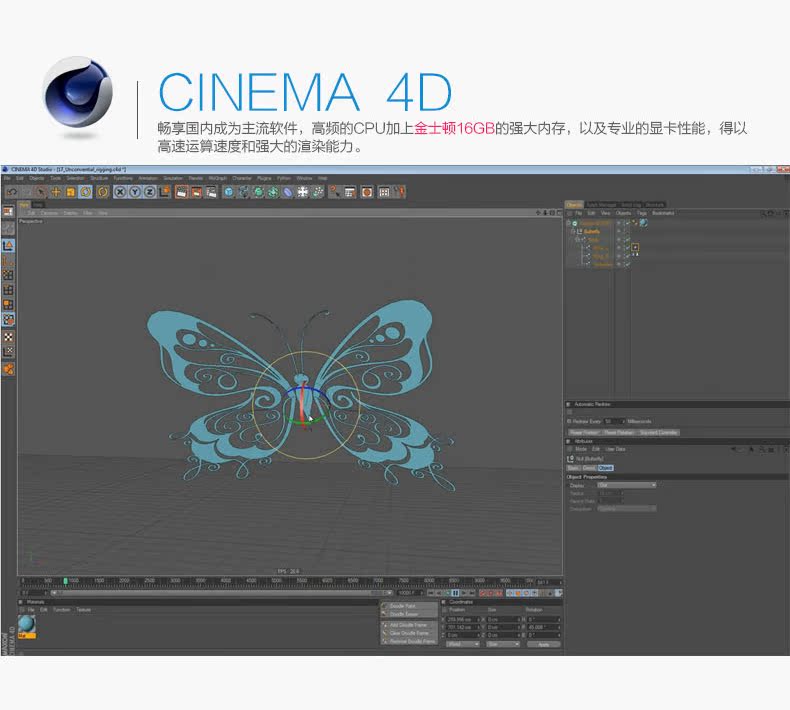Click the Add Doodle Frame button
This screenshot has height=710, width=790.
409,625
